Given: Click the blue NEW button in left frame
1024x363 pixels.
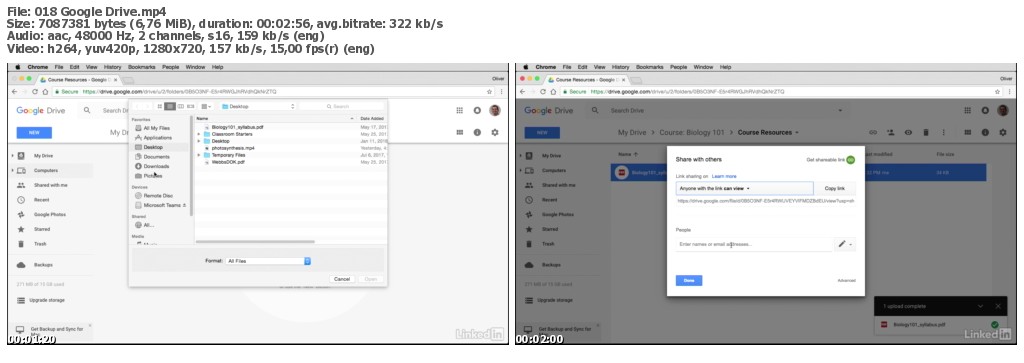Looking at the screenshot, I should coord(34,133).
